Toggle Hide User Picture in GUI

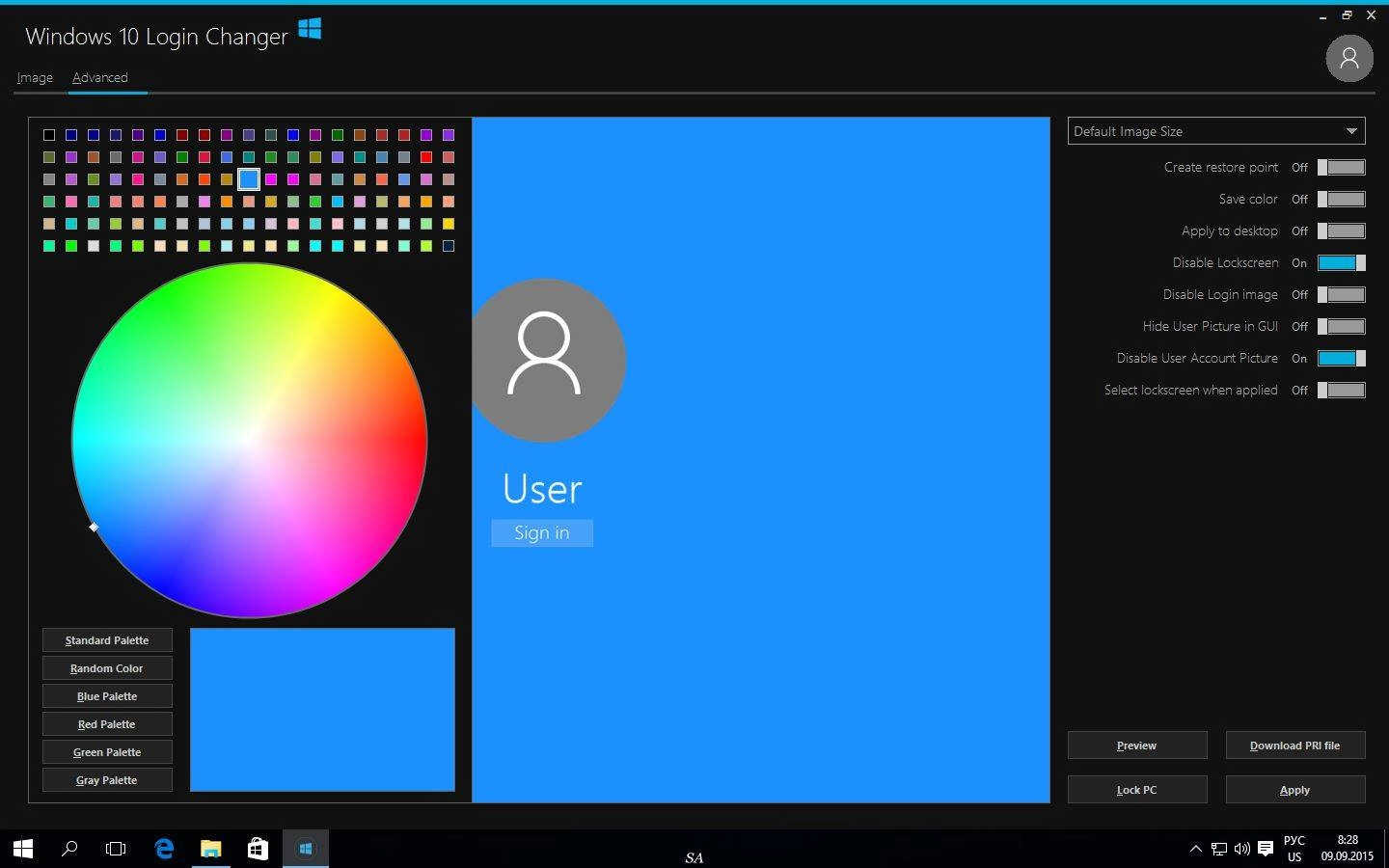tap(1342, 326)
